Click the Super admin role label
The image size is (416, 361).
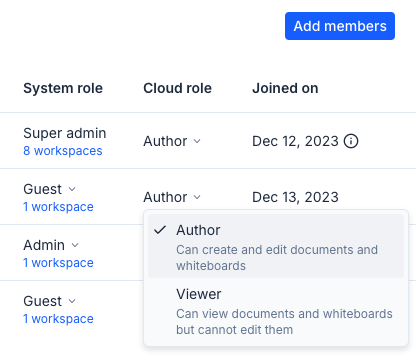[65, 133]
